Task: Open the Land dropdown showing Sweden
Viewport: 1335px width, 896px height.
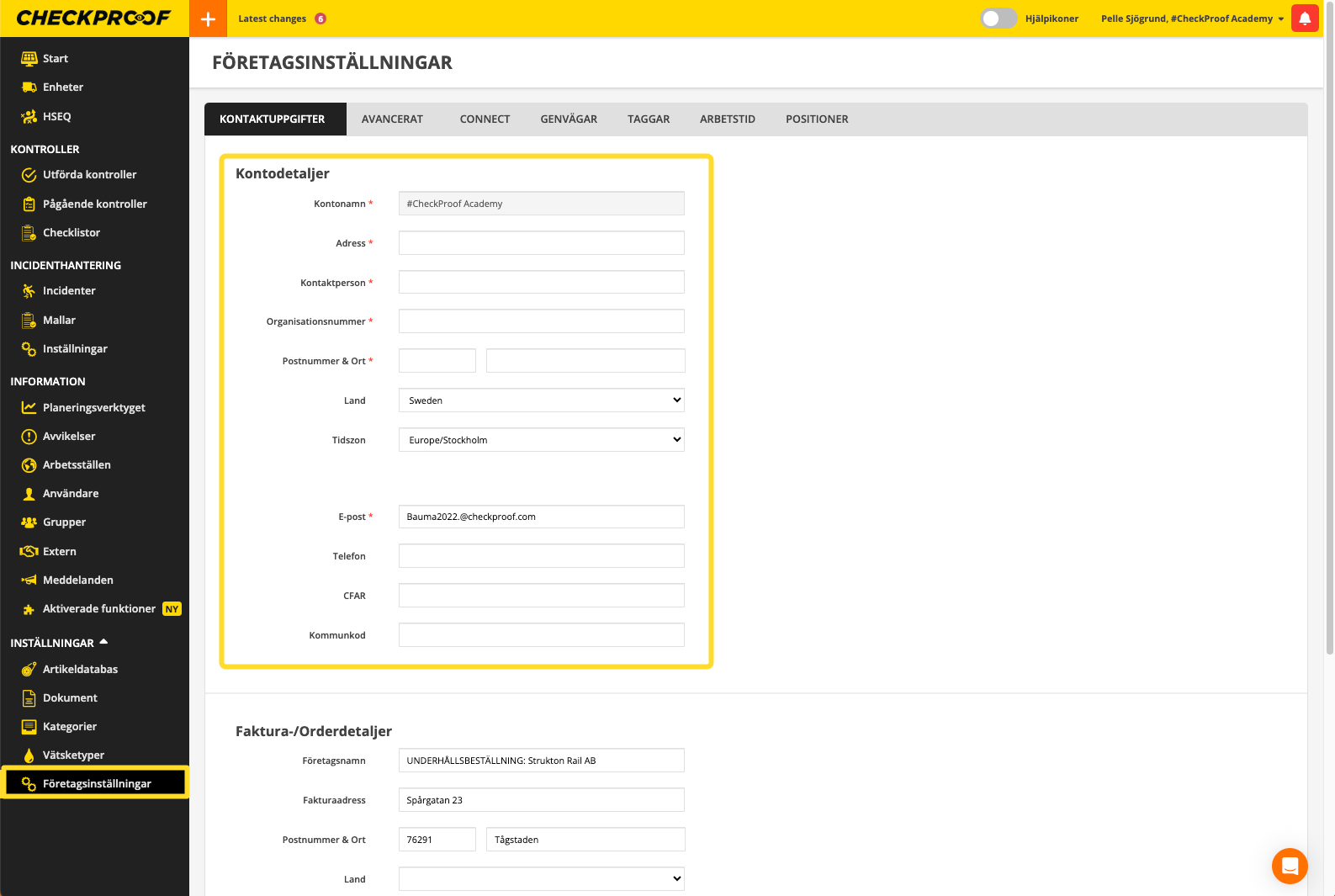Action: coord(541,400)
